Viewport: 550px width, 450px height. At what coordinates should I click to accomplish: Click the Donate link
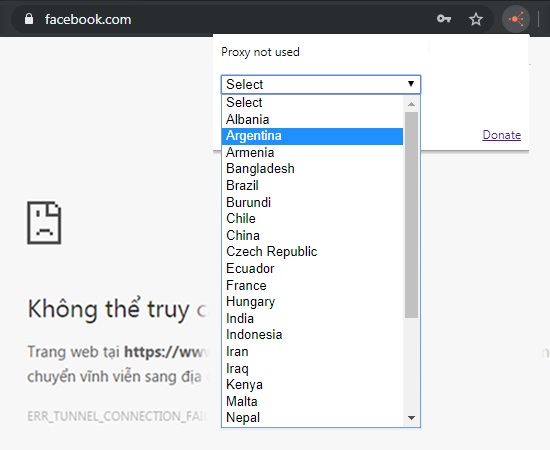(x=502, y=135)
